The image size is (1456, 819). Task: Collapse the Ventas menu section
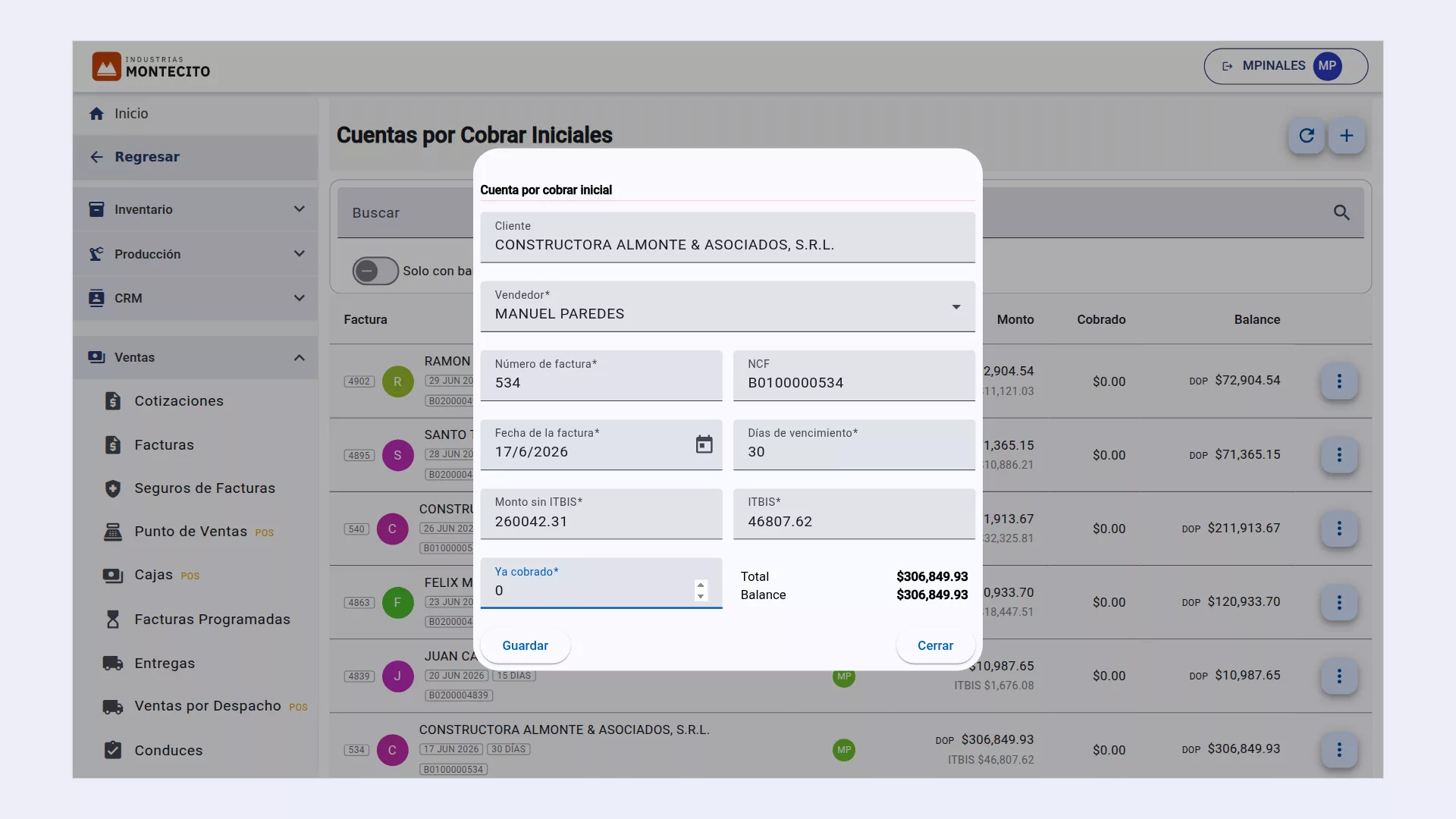point(196,357)
